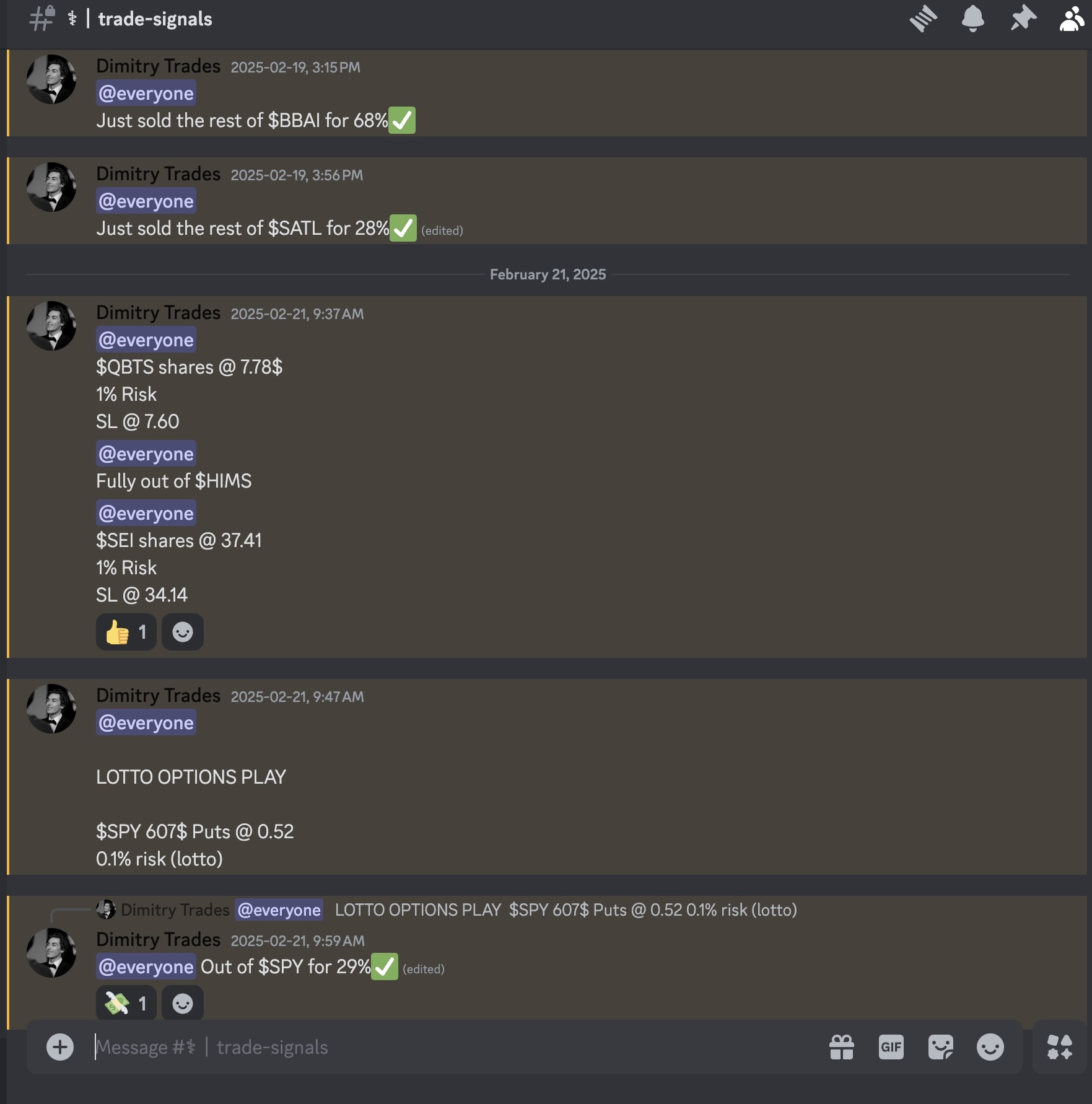
Task: Add reaction to the $SEI shares message
Action: point(183,632)
